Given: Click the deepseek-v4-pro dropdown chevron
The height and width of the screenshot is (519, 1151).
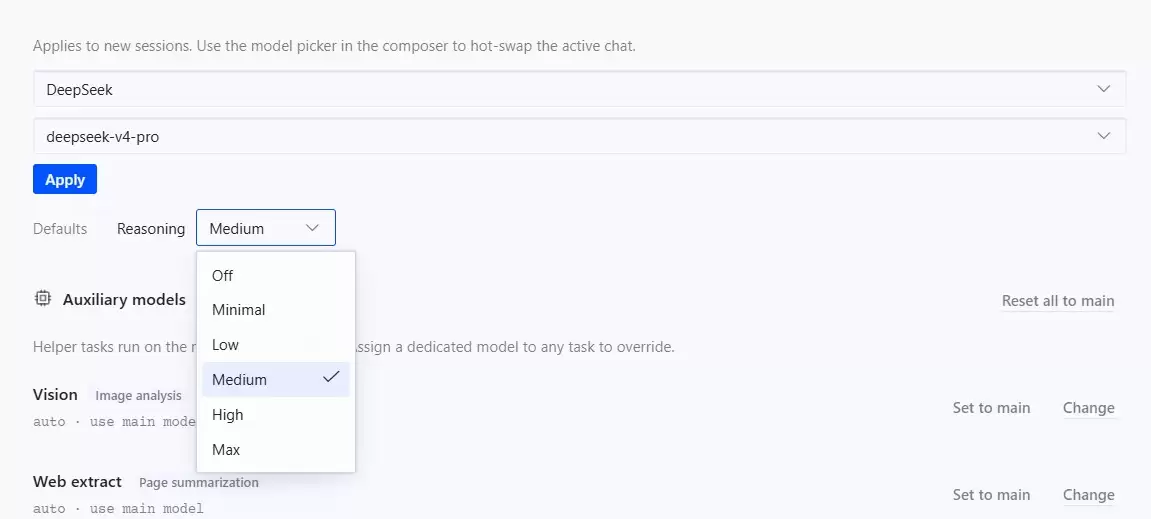Looking at the screenshot, I should point(1103,136).
